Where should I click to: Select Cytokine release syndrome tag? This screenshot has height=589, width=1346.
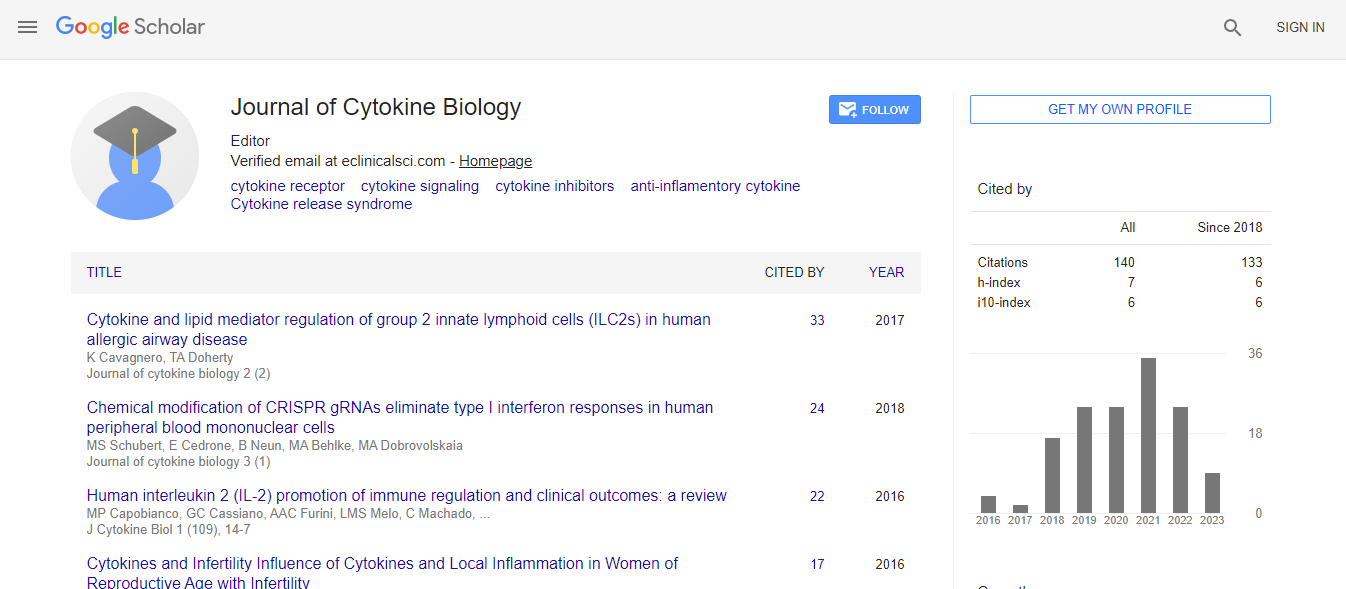click(321, 204)
